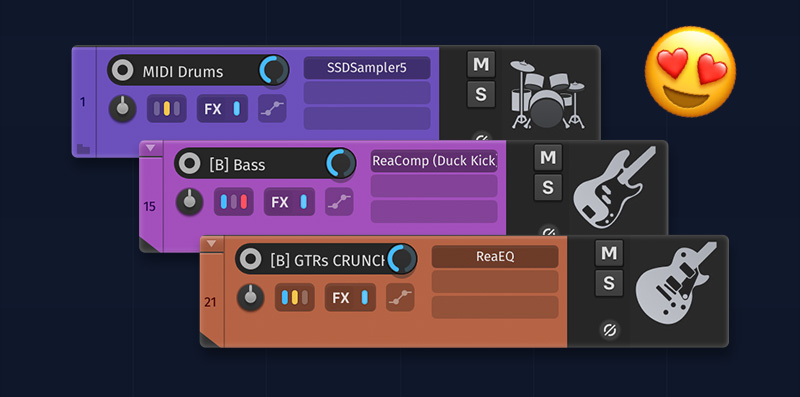Select track number 1
The image size is (800, 397).
click(83, 103)
